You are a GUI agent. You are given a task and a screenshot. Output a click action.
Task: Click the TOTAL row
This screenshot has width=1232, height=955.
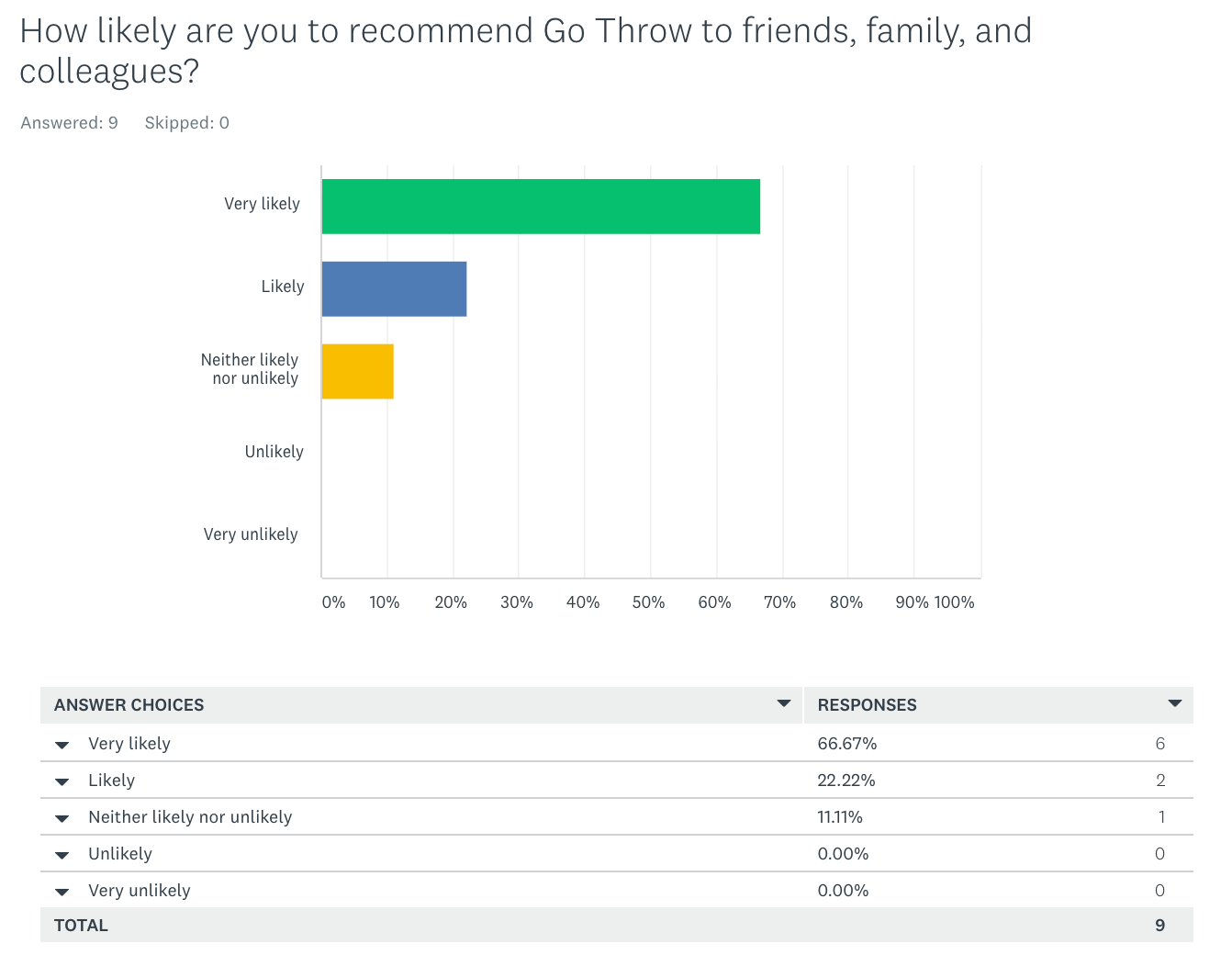pos(617,926)
